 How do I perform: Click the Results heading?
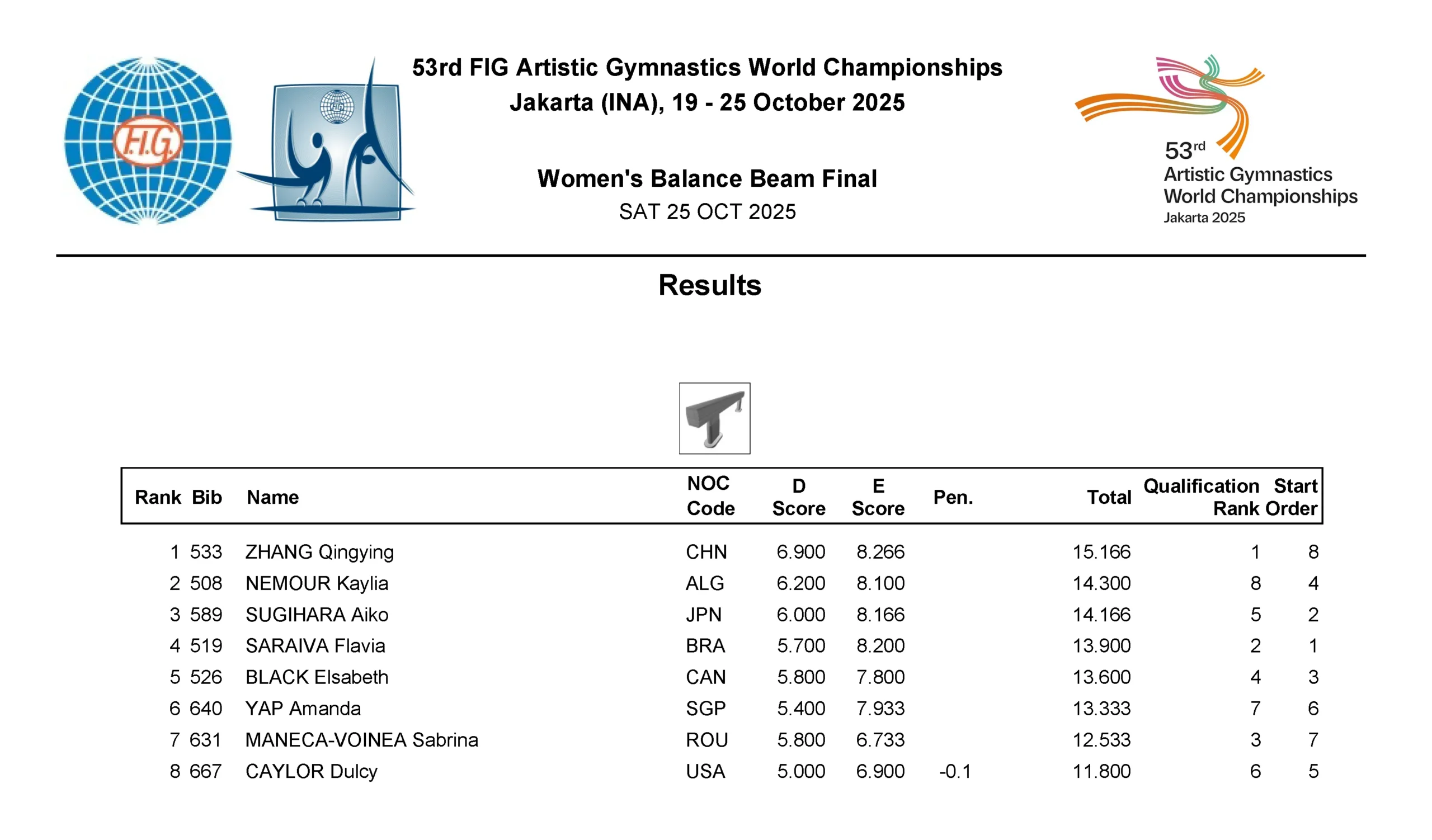(710, 285)
